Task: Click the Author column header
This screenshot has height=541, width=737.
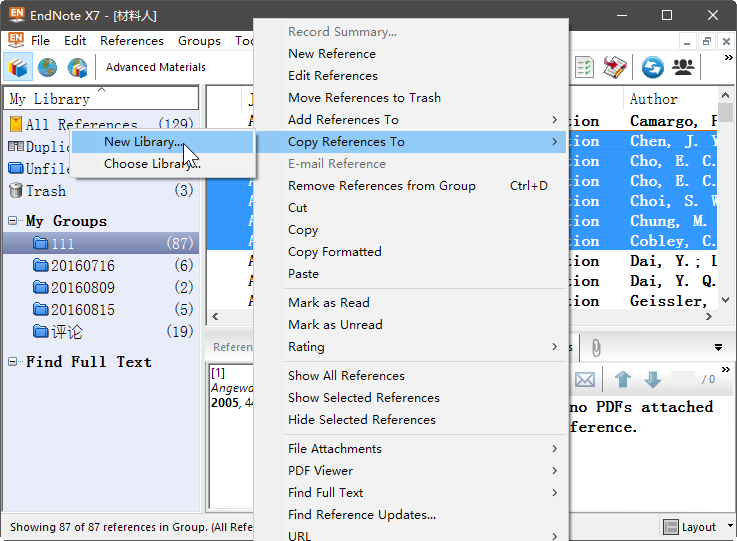Action: (x=670, y=99)
